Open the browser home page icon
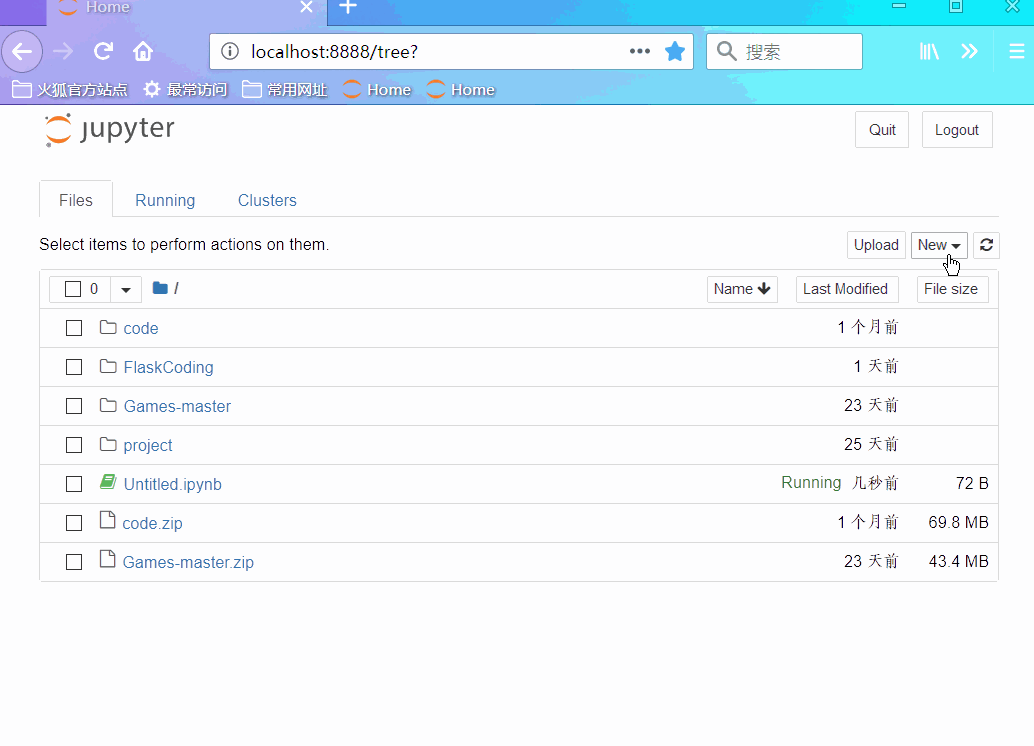 point(142,51)
